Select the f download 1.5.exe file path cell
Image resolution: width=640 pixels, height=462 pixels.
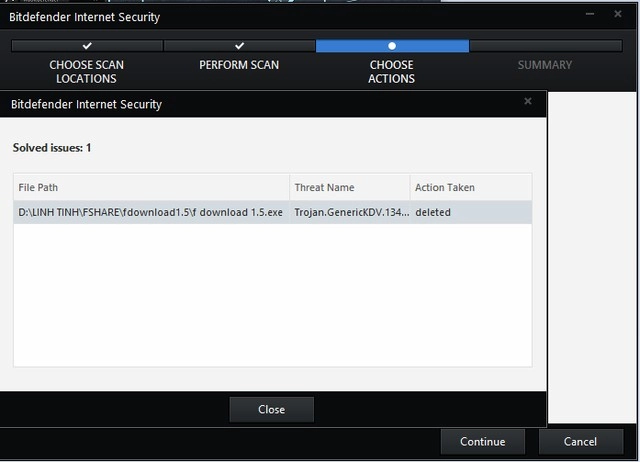pos(151,212)
